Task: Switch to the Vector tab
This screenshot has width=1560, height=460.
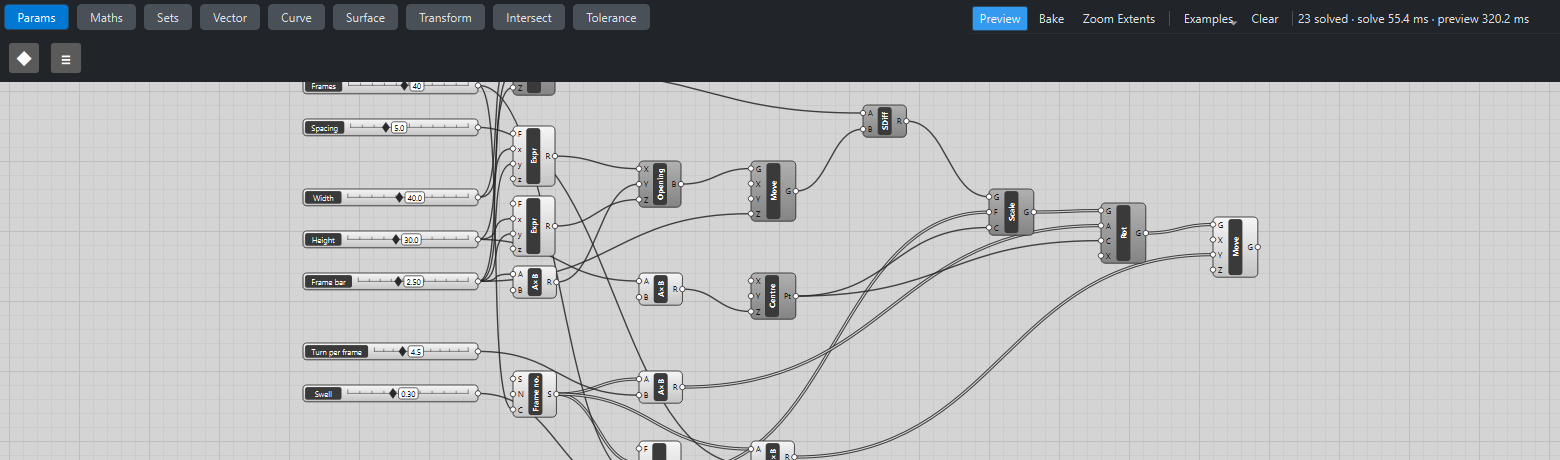Action: pos(230,18)
